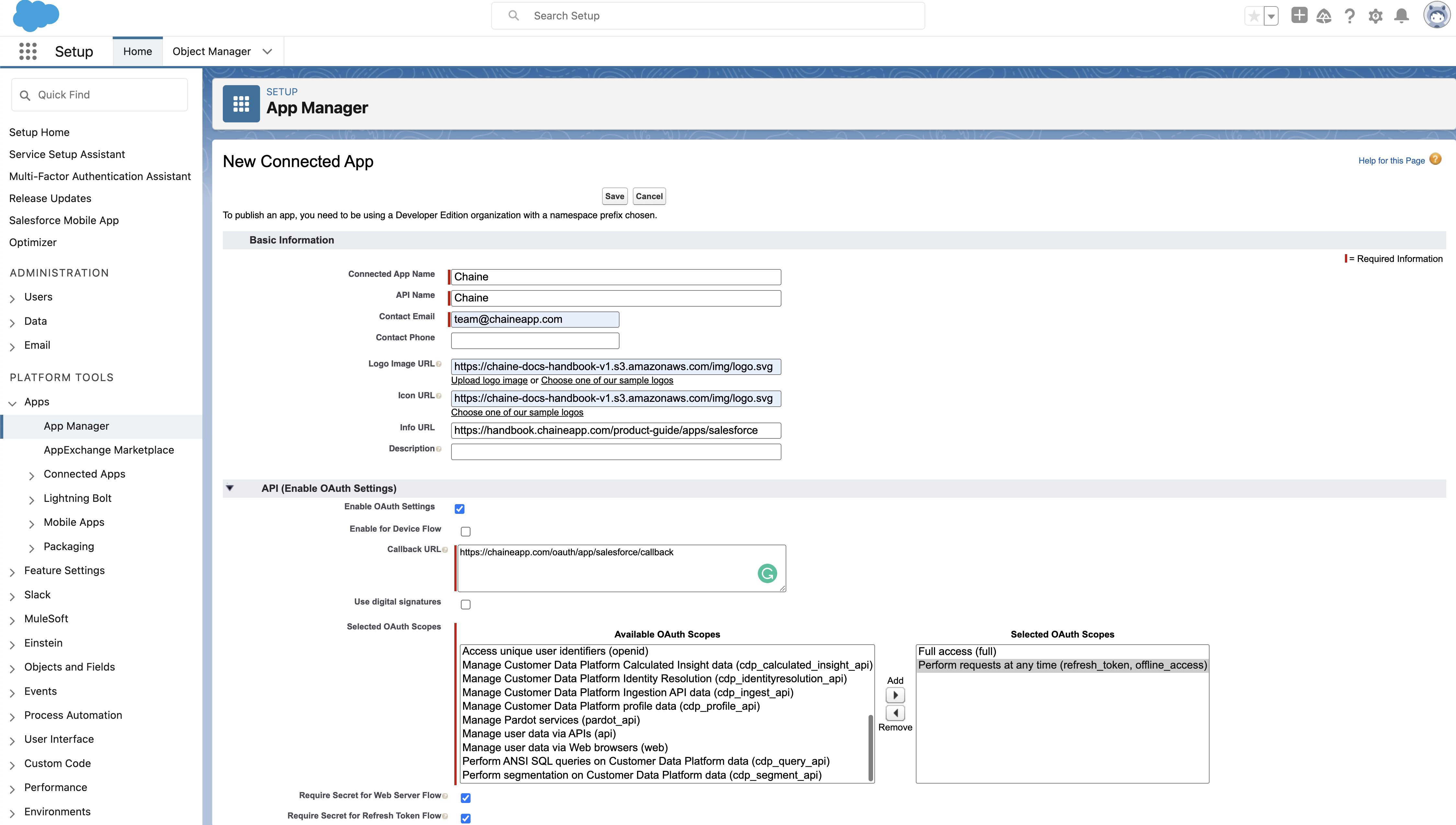Open the setup gear menu
The width and height of the screenshot is (1456, 825).
click(1376, 16)
